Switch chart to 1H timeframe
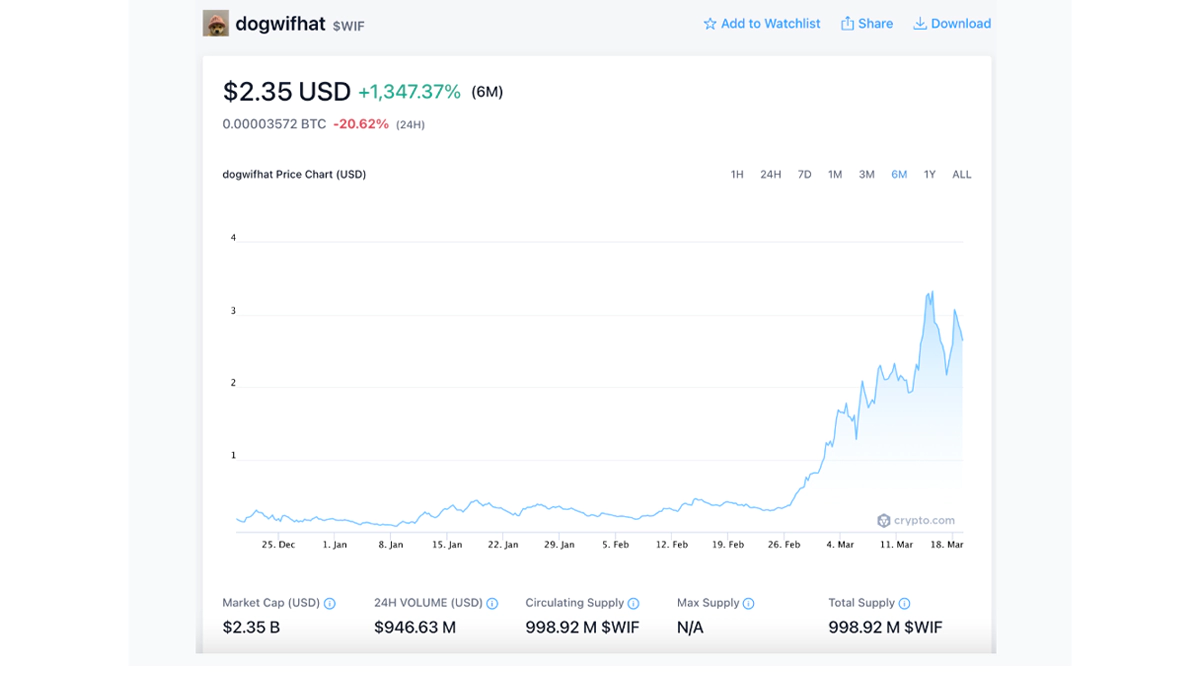This screenshot has height=675, width=1200. point(737,175)
